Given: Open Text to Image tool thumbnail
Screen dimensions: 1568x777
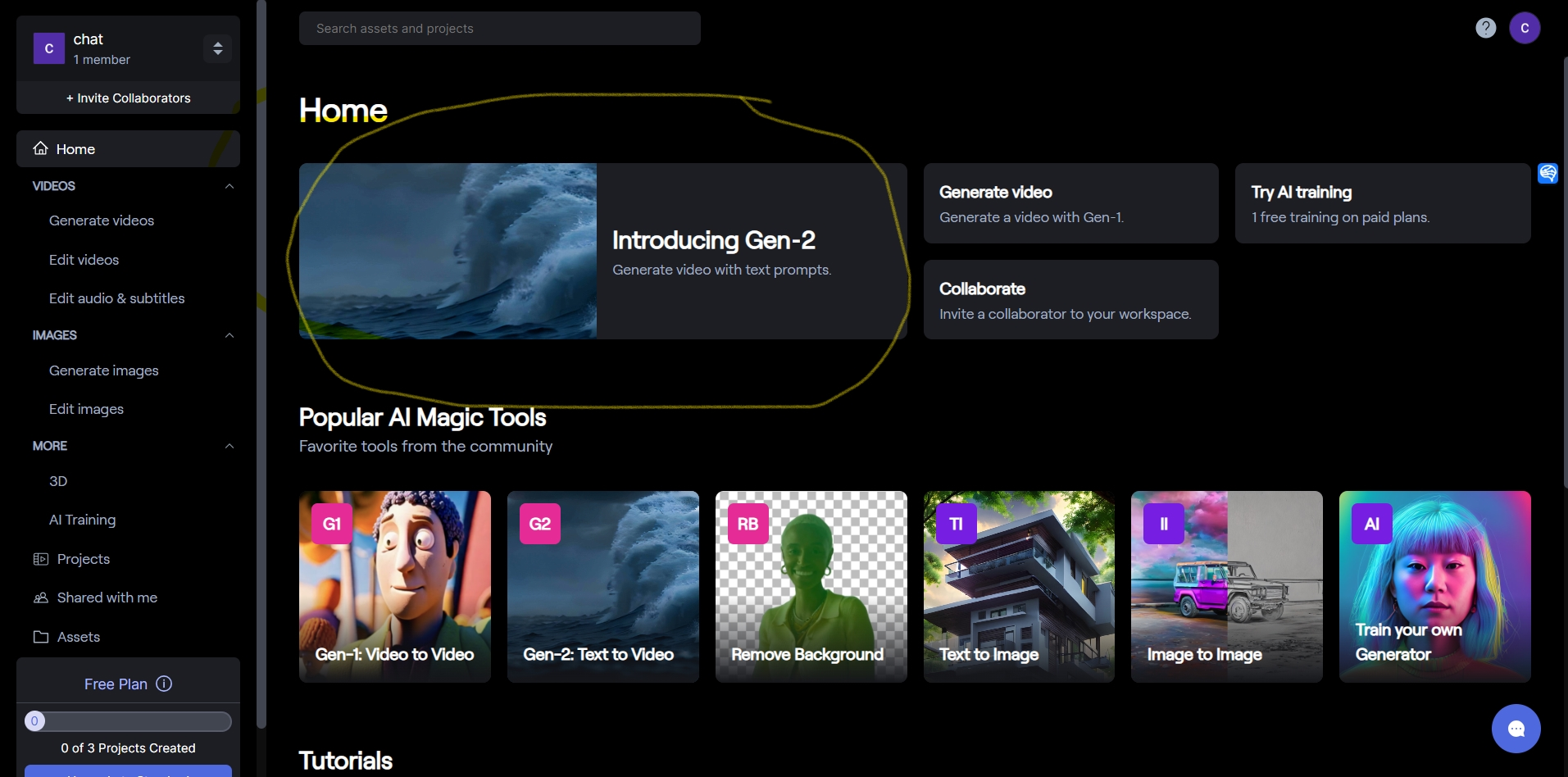Looking at the screenshot, I should click(1019, 587).
